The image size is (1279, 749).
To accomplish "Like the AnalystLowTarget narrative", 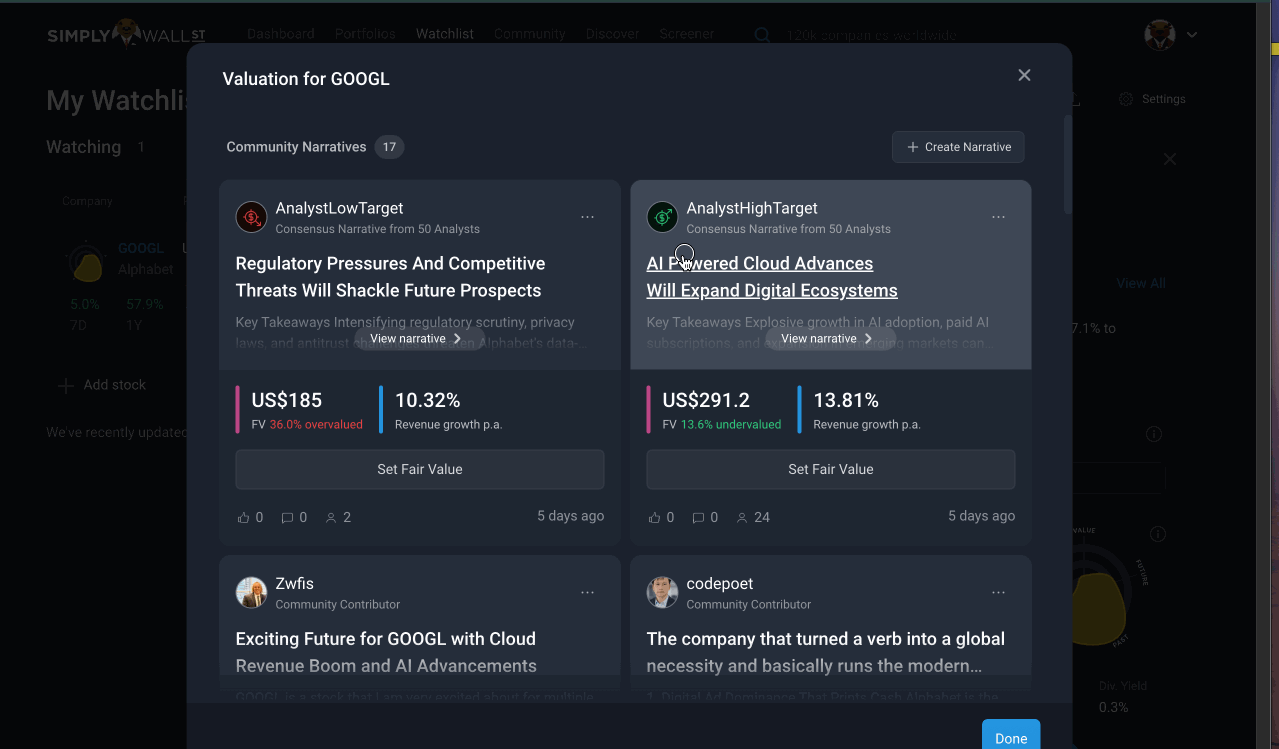I will 250,517.
